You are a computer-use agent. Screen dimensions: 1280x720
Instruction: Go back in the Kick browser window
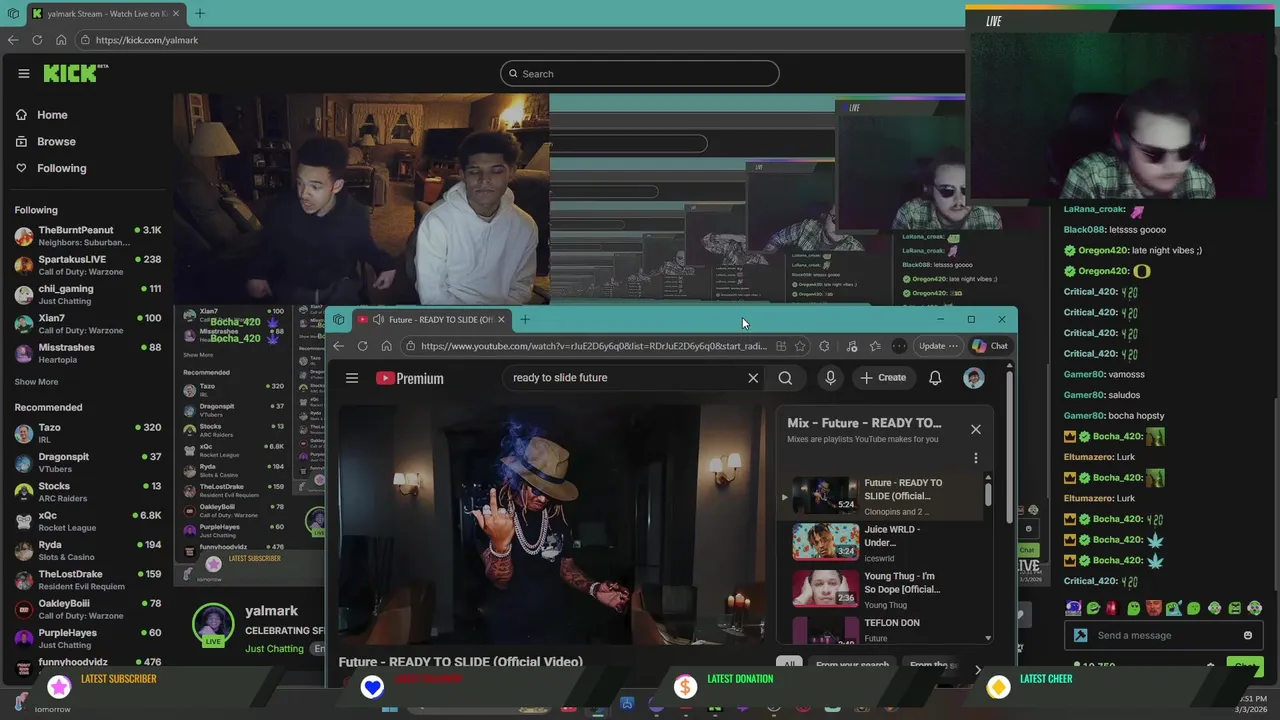[13, 40]
